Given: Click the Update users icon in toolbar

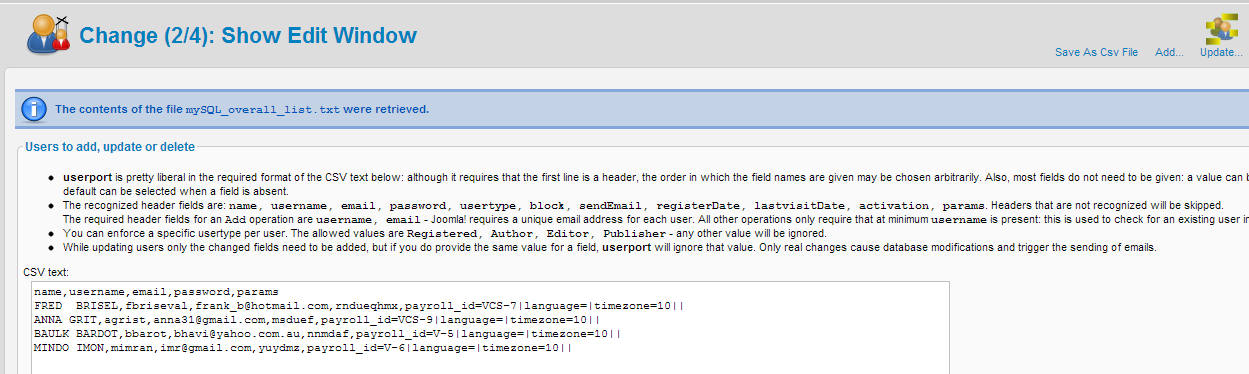Looking at the screenshot, I should 1221,28.
